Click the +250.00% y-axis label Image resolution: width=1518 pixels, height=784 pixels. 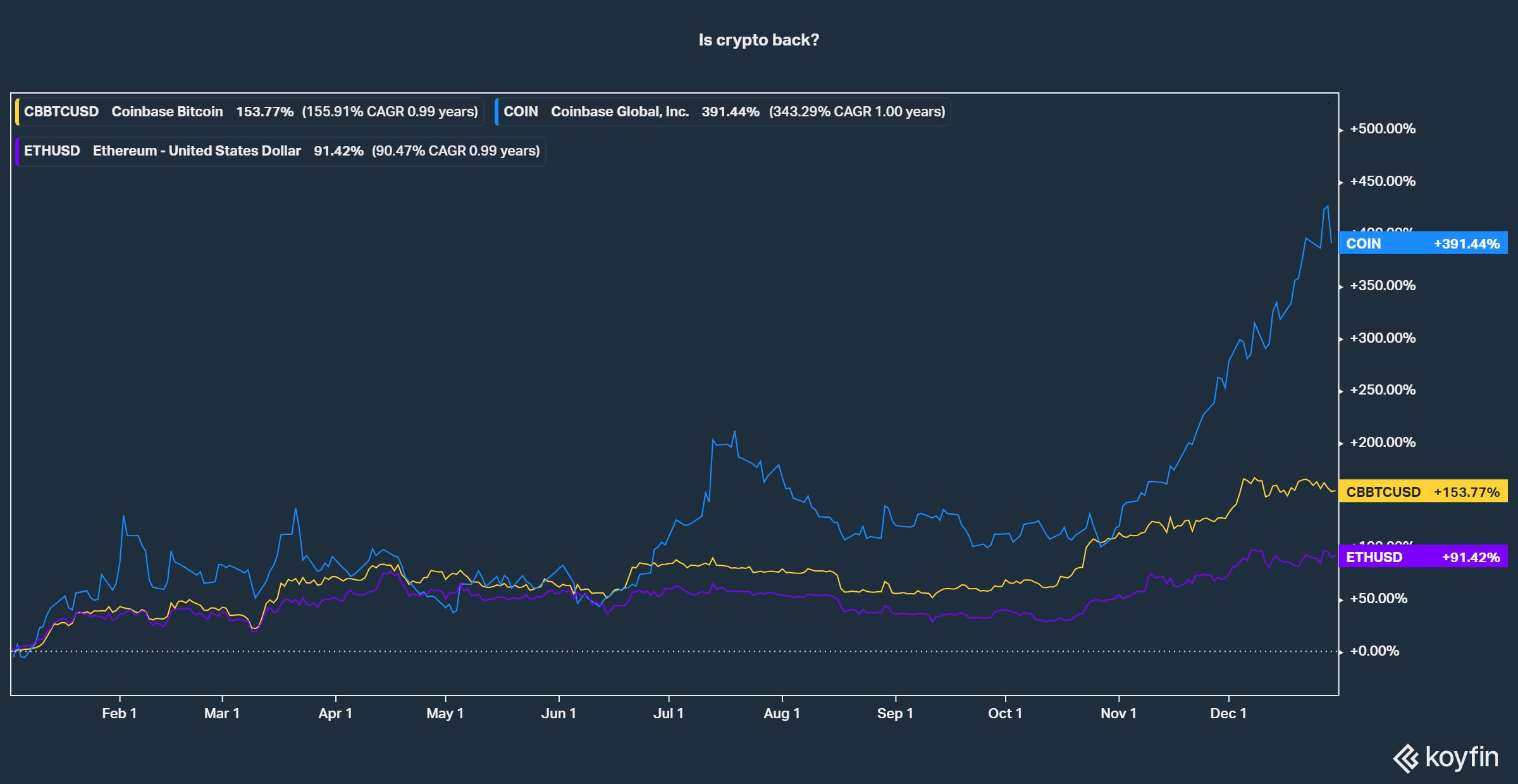click(x=1383, y=390)
